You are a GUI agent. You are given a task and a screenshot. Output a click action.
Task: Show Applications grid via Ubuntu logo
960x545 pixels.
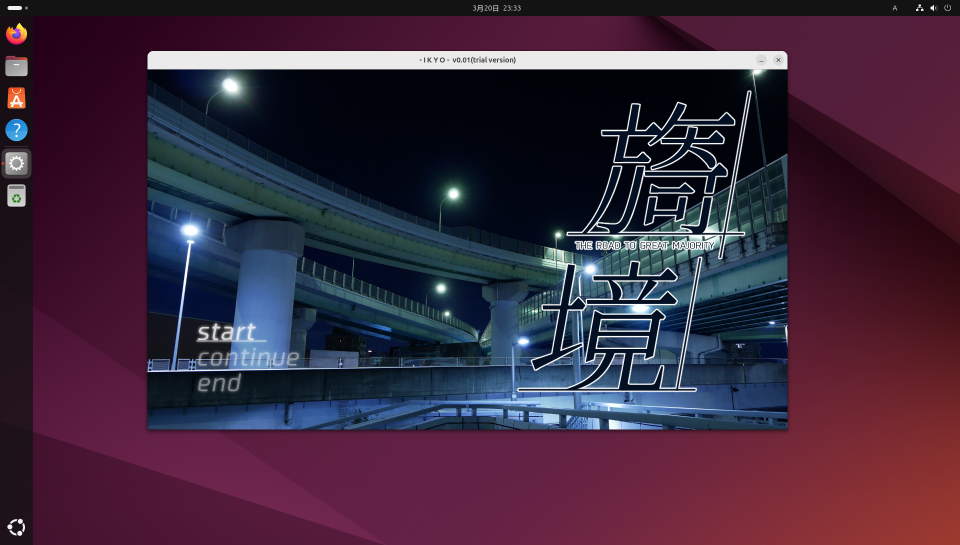(x=16, y=527)
